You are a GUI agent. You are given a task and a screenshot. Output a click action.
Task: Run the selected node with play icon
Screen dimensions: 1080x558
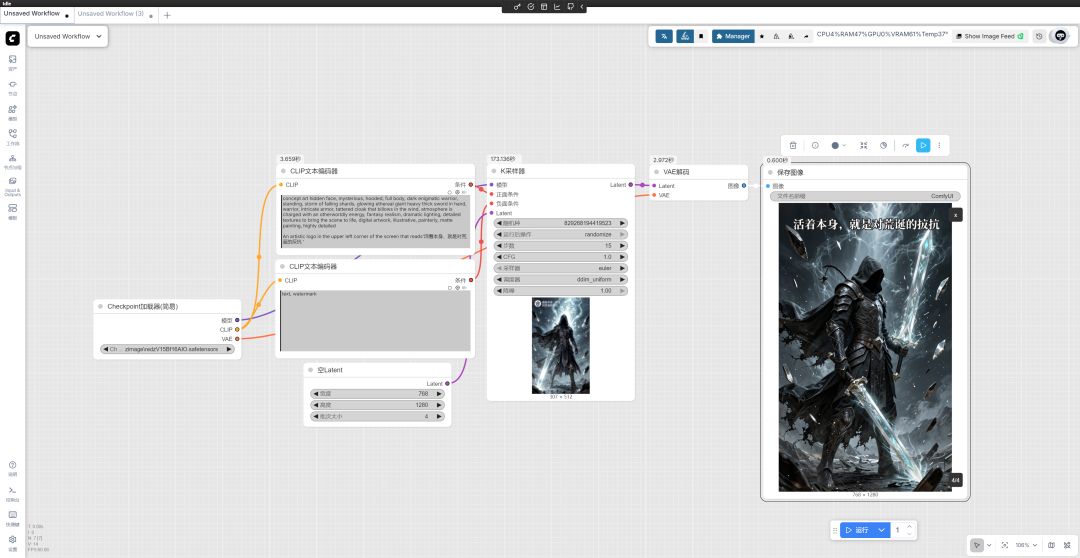(x=923, y=145)
